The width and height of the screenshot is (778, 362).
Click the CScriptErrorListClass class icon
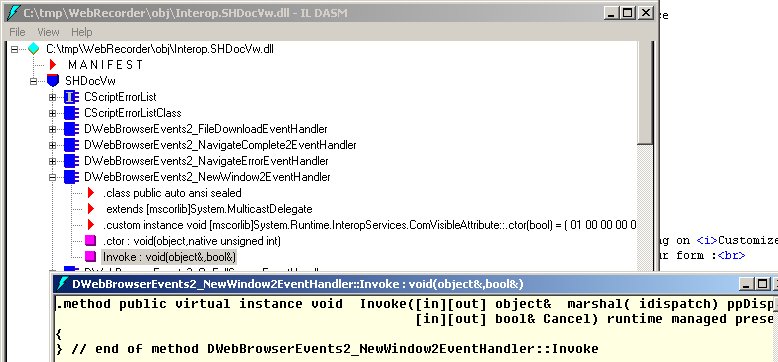point(71,113)
